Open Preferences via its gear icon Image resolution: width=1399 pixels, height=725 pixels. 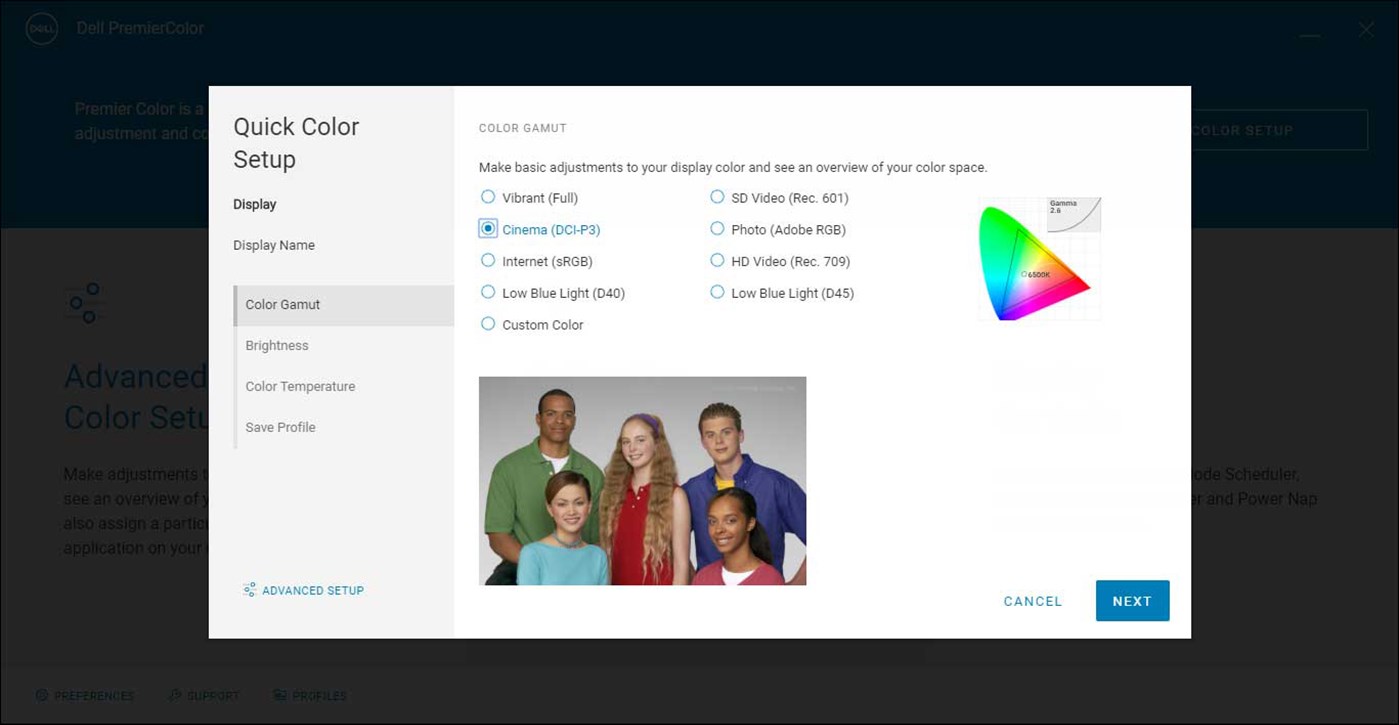click(x=41, y=694)
